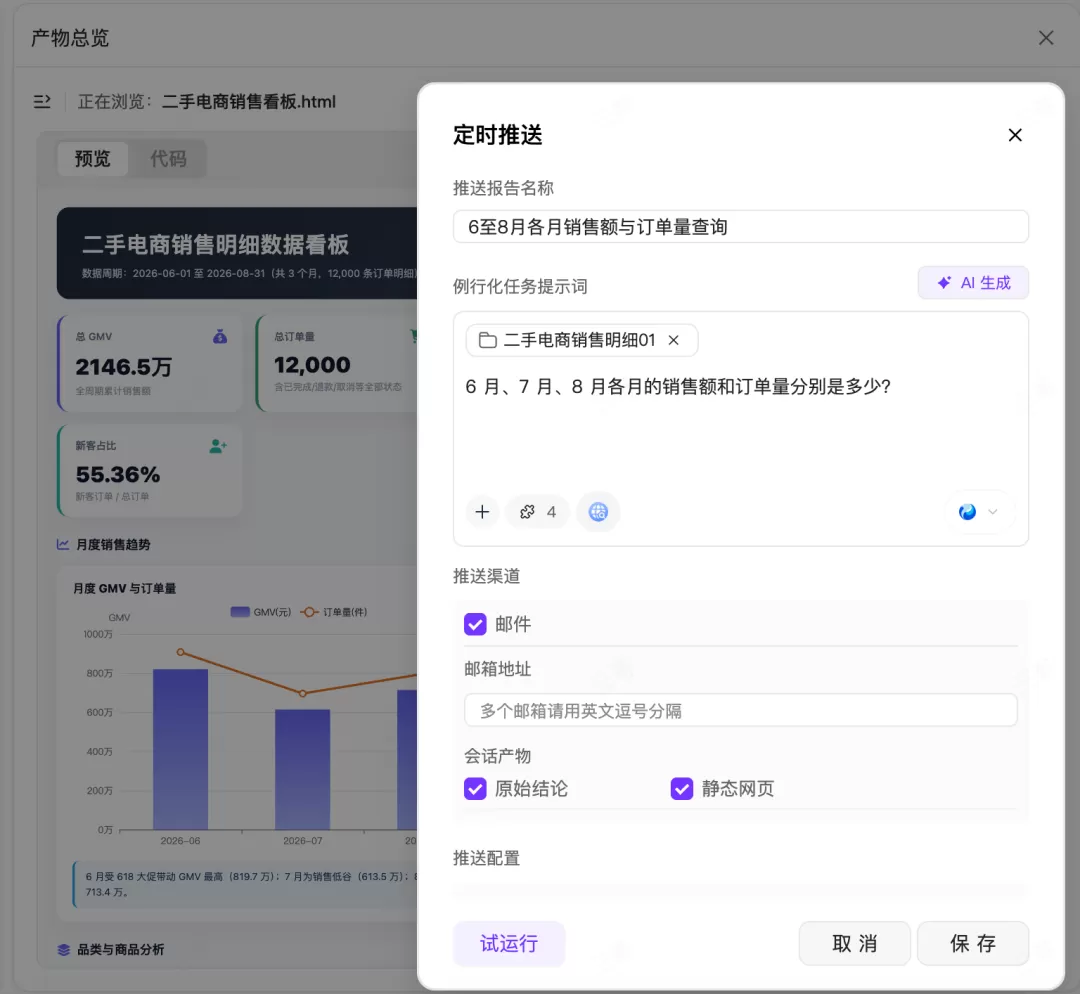Click the 12,000 总订单量 value
This screenshot has height=994, width=1080.
click(x=312, y=365)
